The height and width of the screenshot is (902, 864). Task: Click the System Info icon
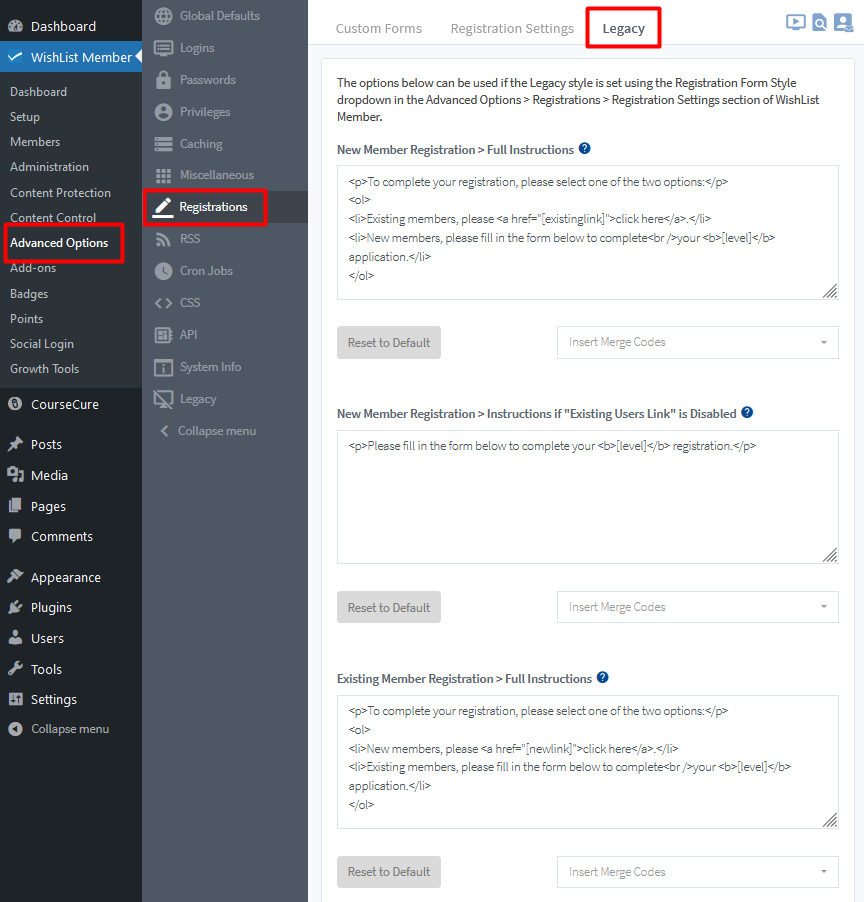pyautogui.click(x=163, y=367)
